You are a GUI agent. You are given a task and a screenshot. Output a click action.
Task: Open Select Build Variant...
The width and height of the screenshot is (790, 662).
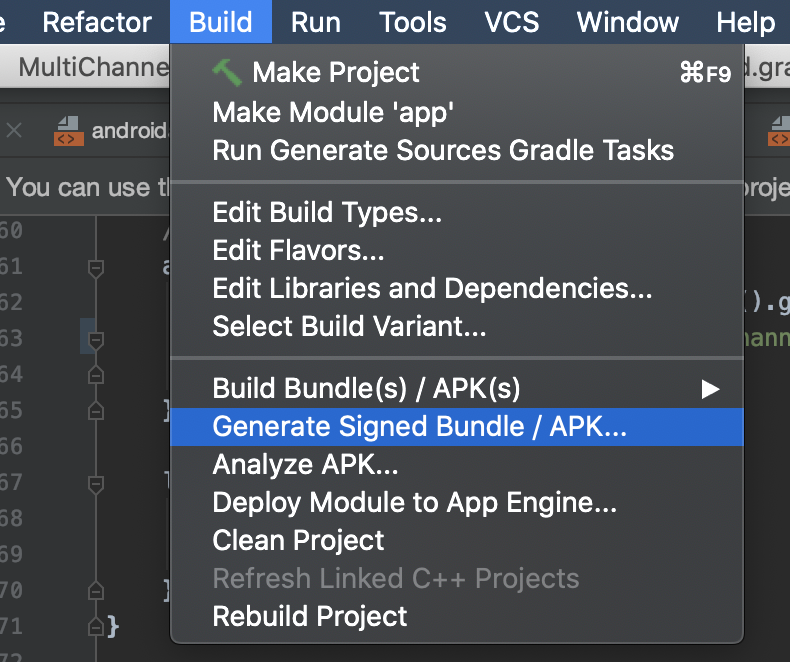349,326
